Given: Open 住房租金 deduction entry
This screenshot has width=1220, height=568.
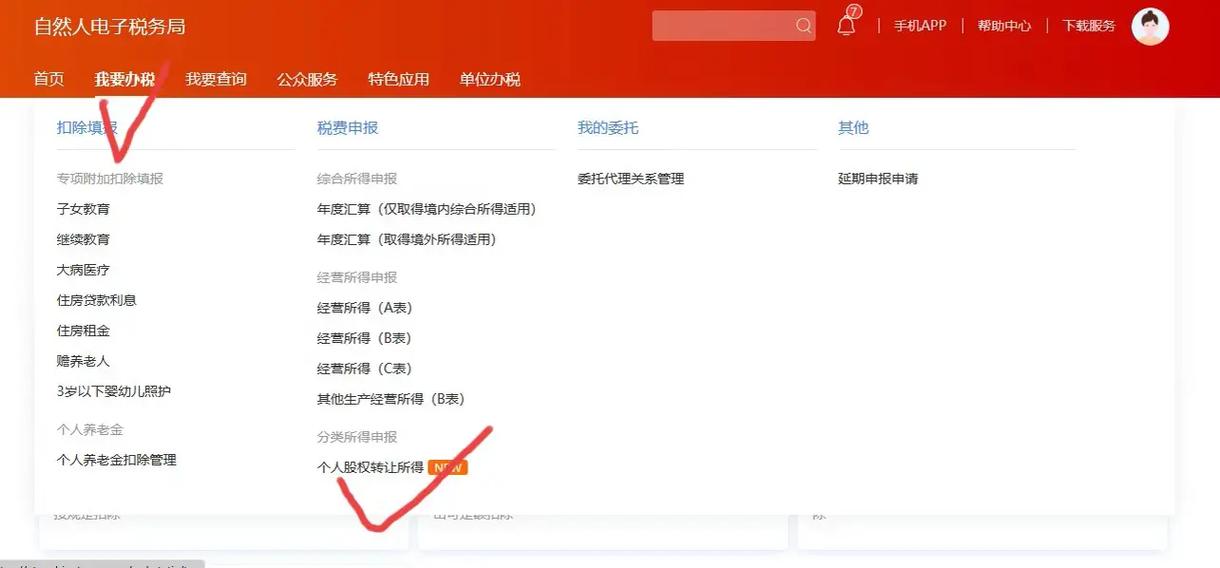Looking at the screenshot, I should (x=84, y=330).
